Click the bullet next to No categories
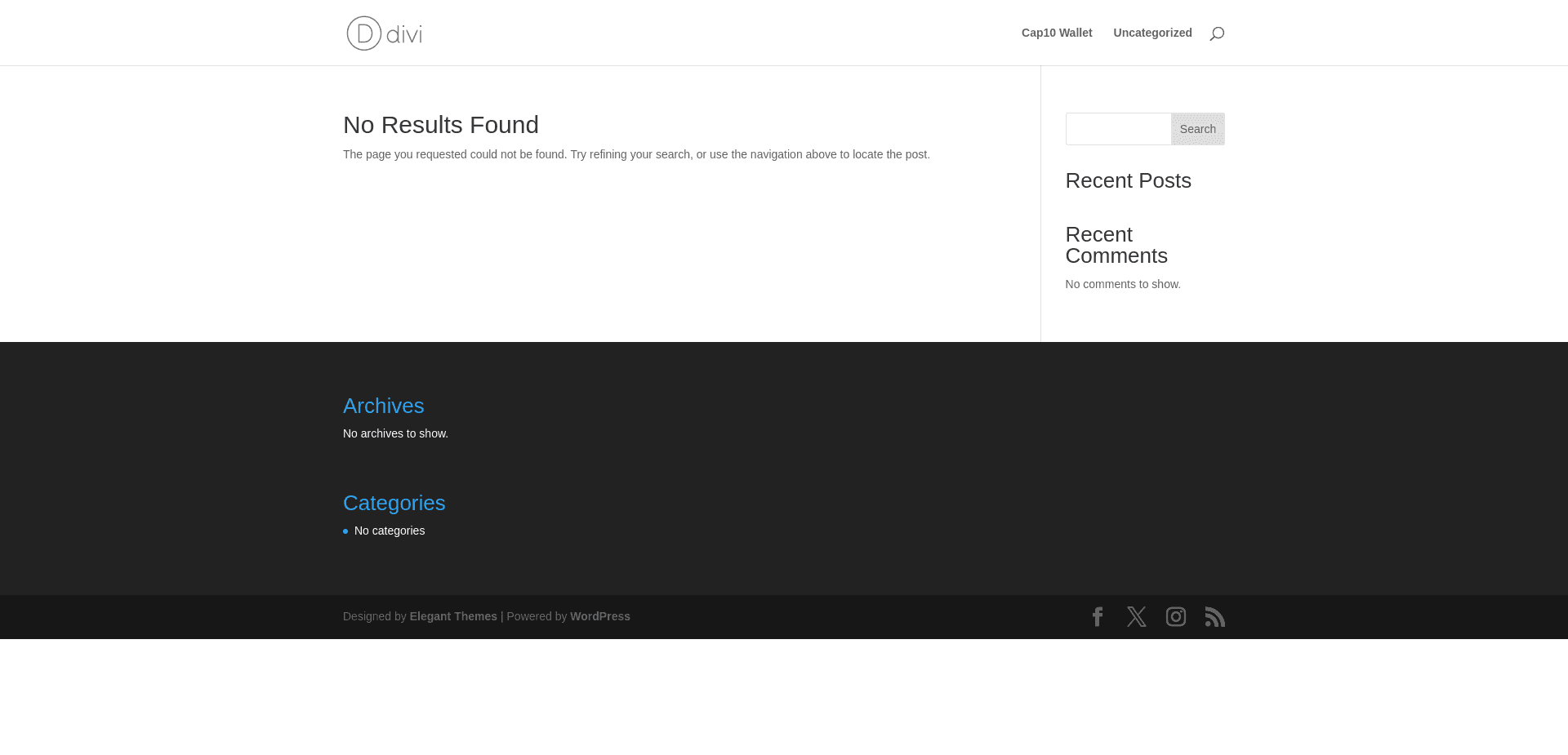The width and height of the screenshot is (1568, 755). coord(346,531)
